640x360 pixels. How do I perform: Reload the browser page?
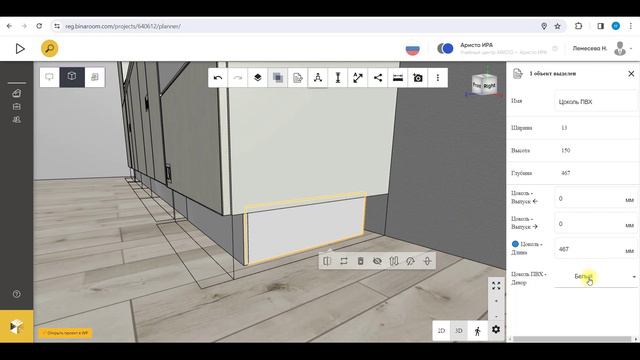pos(39,26)
